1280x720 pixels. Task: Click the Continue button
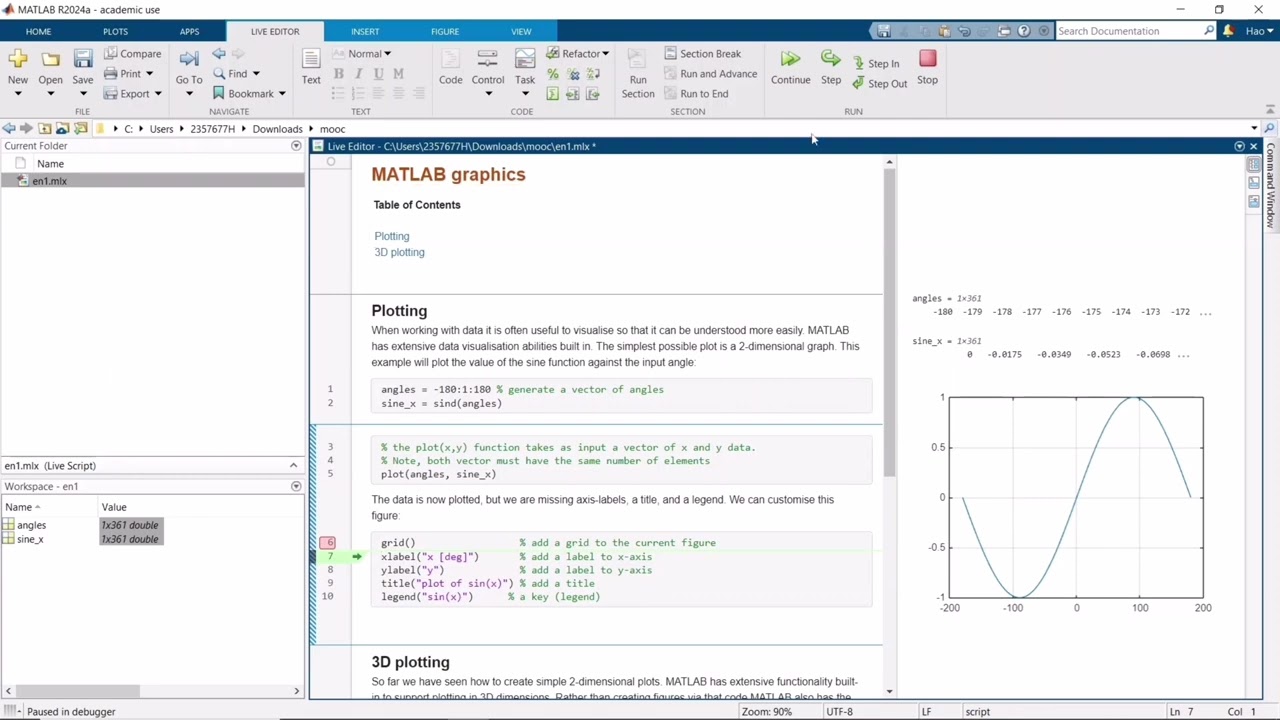click(x=790, y=68)
